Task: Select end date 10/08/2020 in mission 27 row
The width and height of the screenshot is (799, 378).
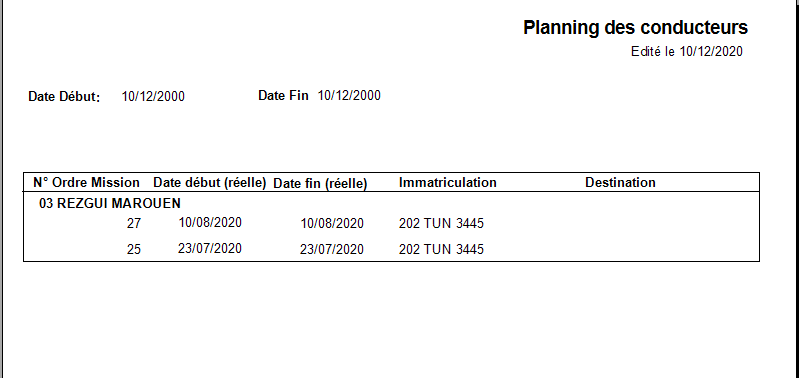Action: [332, 224]
